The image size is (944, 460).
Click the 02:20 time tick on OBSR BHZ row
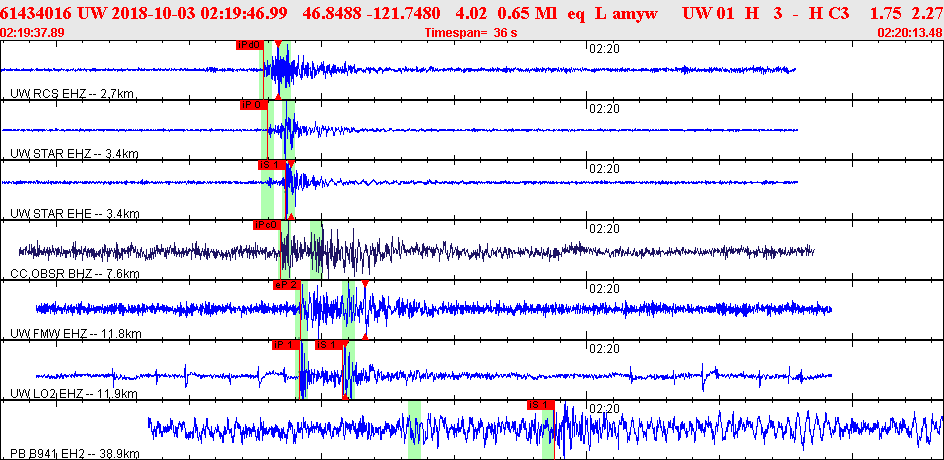[x=604, y=229]
